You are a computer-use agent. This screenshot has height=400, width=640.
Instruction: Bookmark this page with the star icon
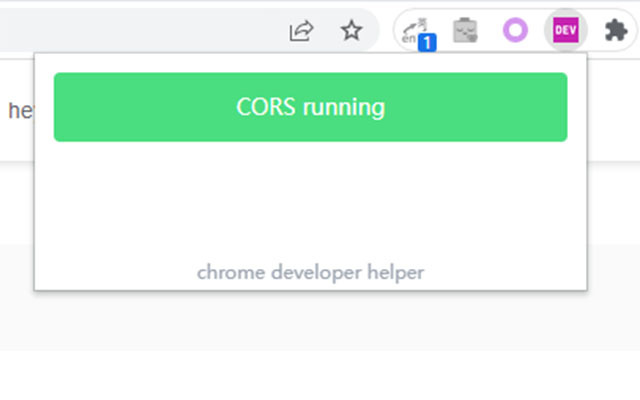point(351,31)
